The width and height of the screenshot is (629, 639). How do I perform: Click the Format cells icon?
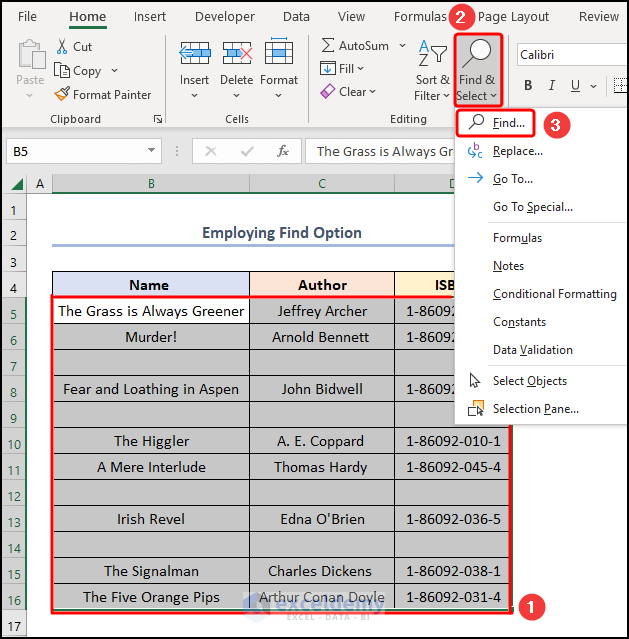(x=279, y=51)
